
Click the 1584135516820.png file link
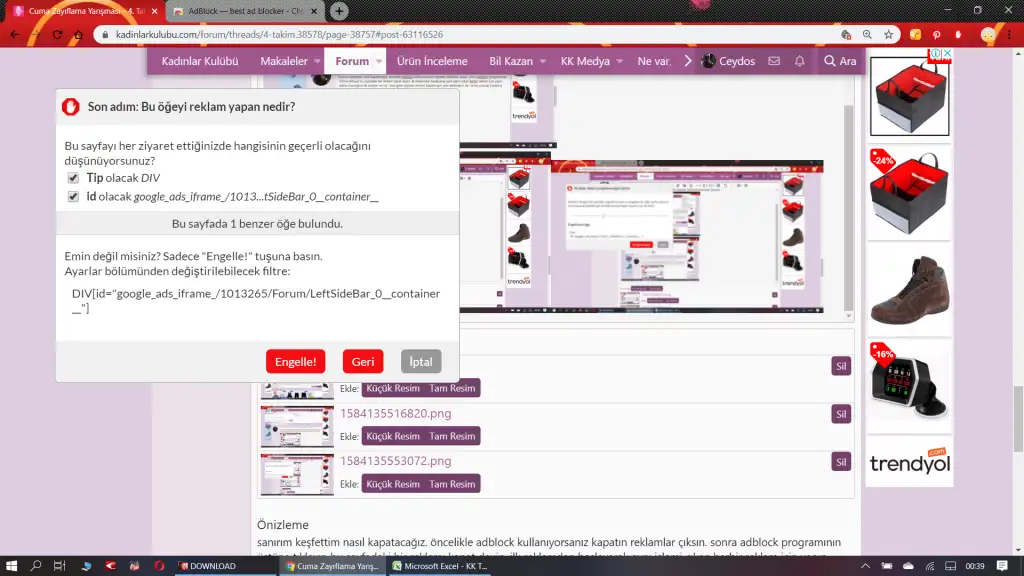[395, 413]
